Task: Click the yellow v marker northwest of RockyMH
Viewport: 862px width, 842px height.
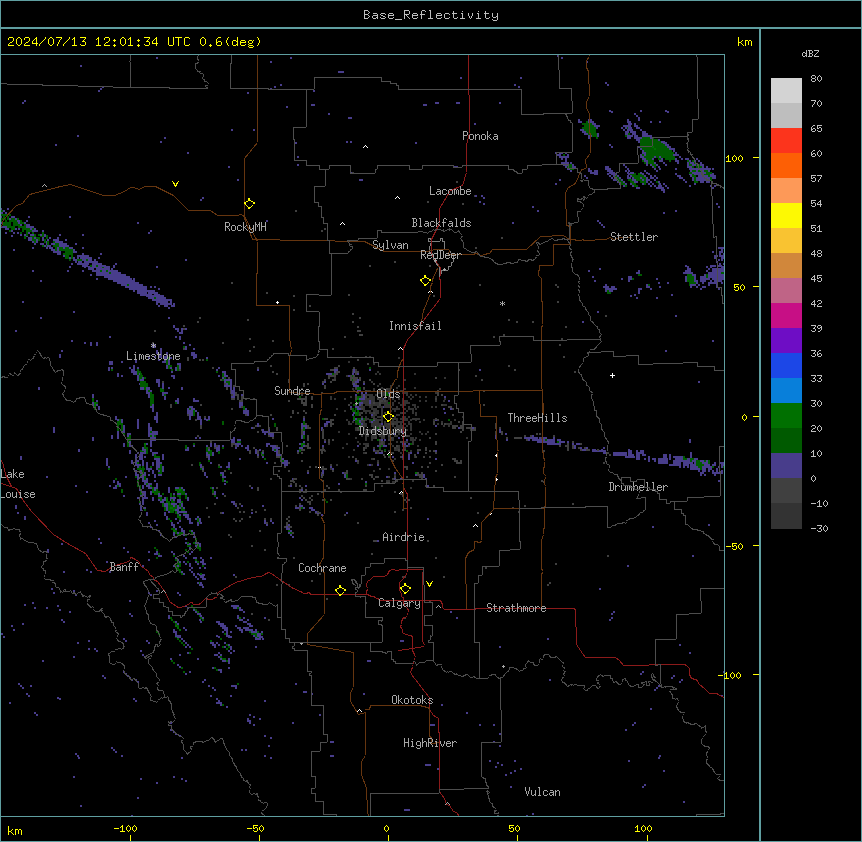Action: click(x=175, y=184)
